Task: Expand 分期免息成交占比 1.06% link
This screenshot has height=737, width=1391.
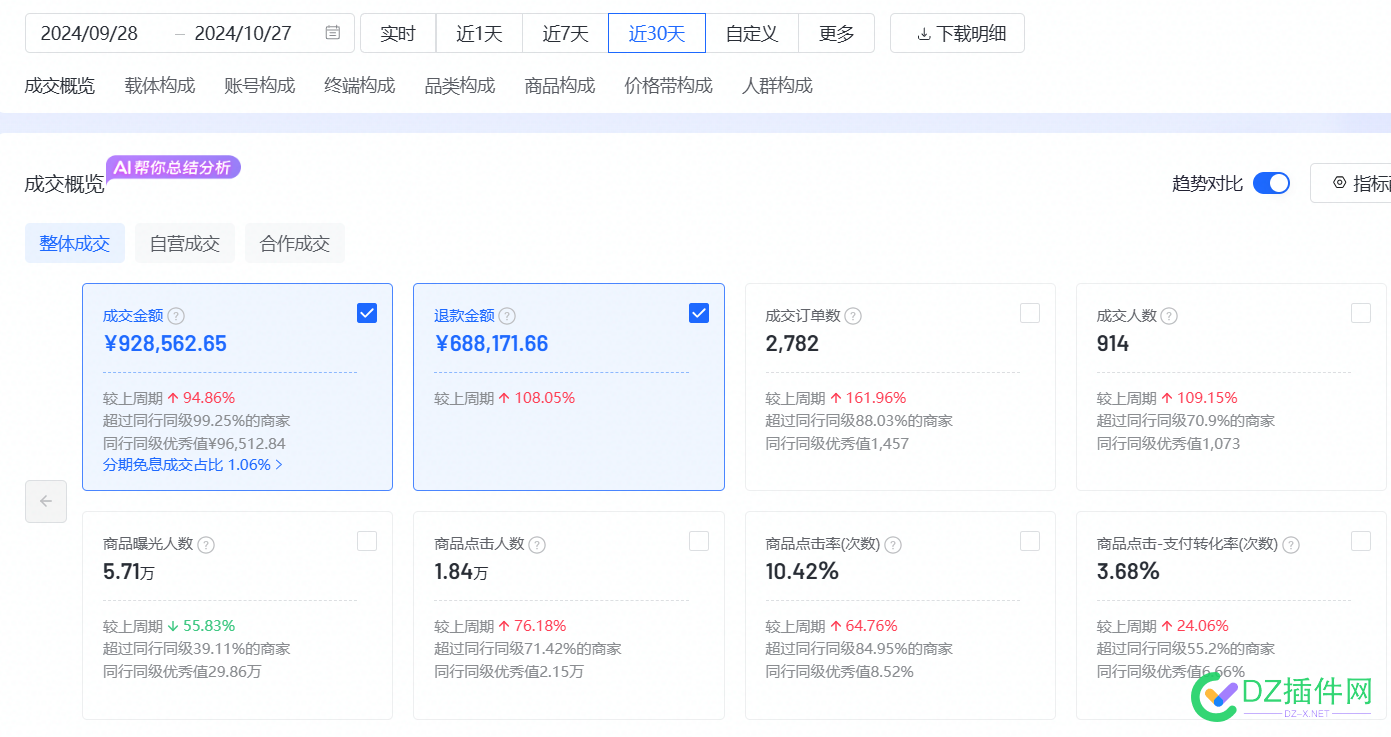Action: (193, 465)
